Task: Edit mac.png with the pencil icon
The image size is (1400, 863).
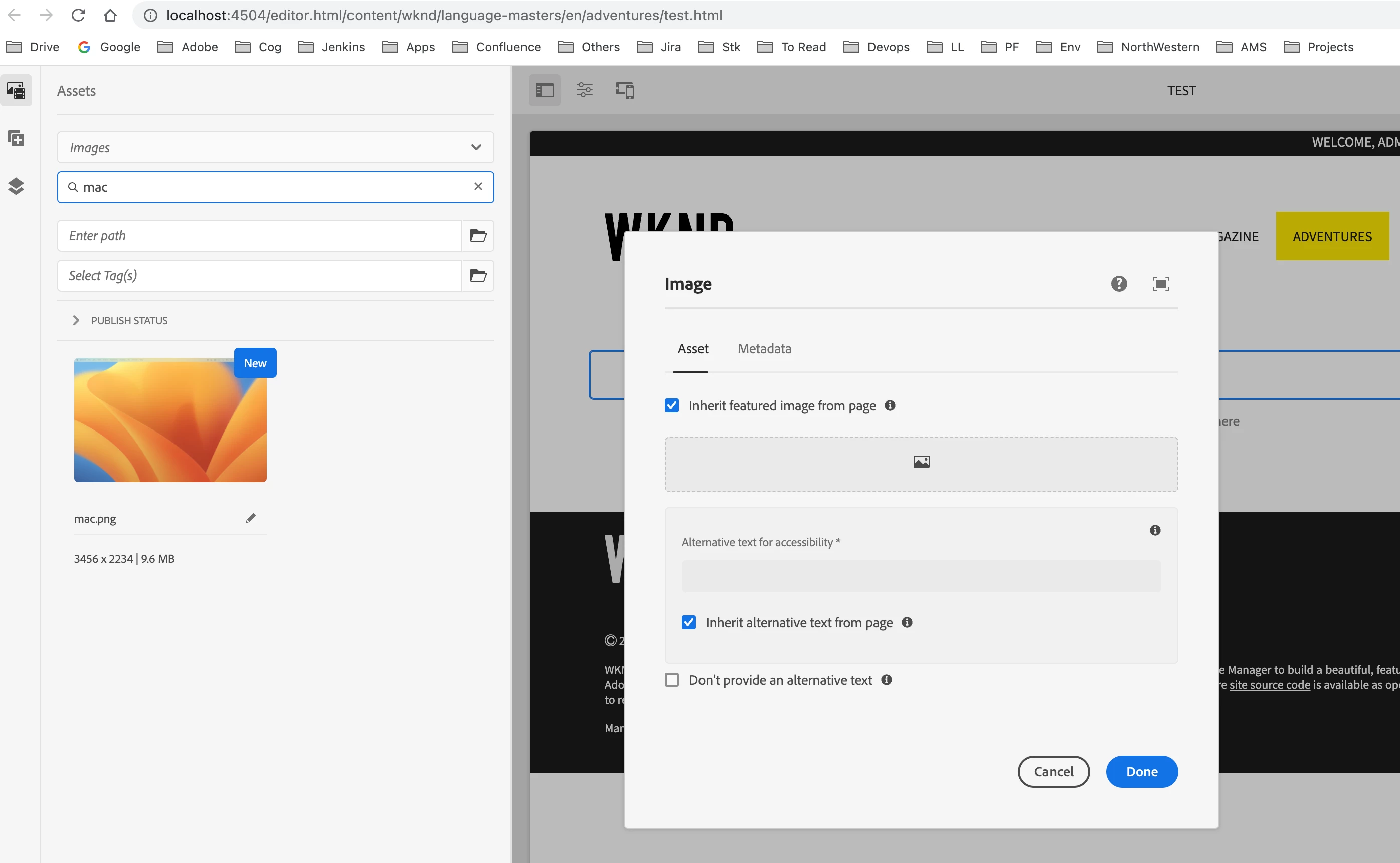Action: pyautogui.click(x=251, y=518)
